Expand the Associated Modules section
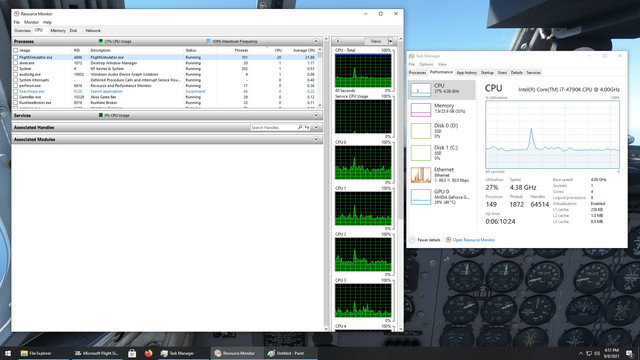Viewport: 640px width, 360px height. [x=316, y=139]
